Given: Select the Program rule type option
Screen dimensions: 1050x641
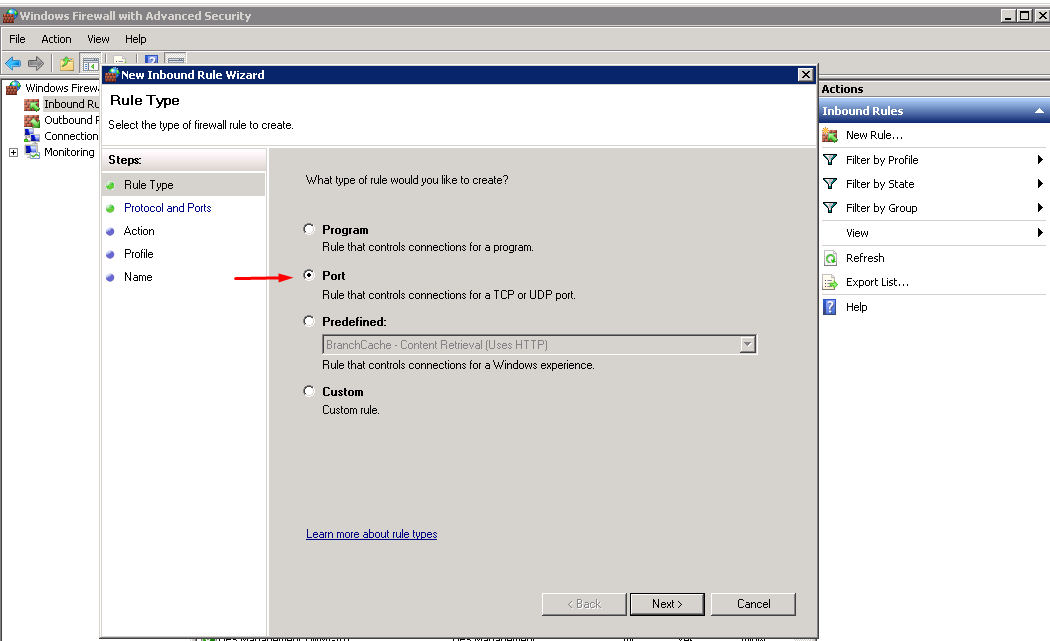Looking at the screenshot, I should tap(309, 229).
